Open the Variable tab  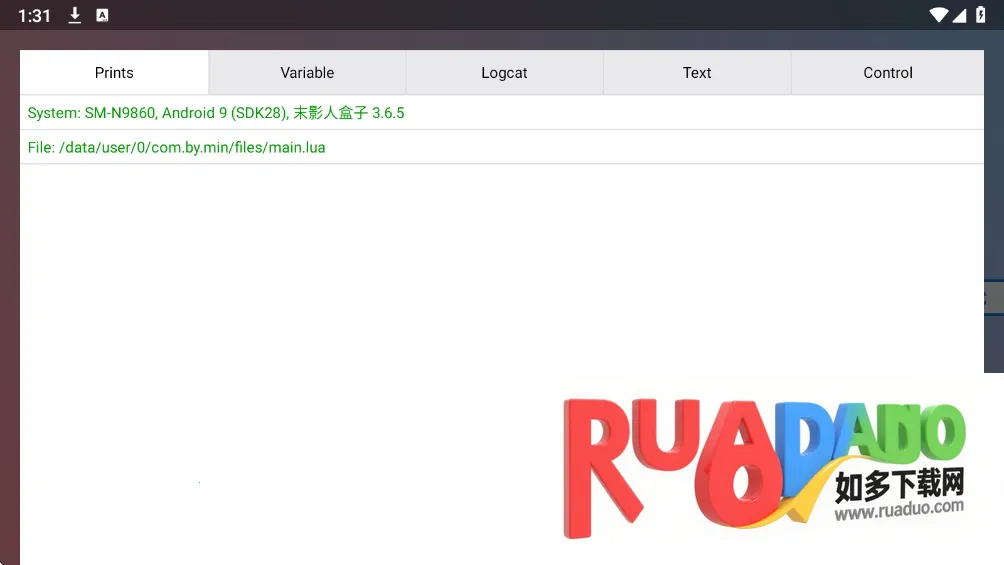tap(307, 73)
